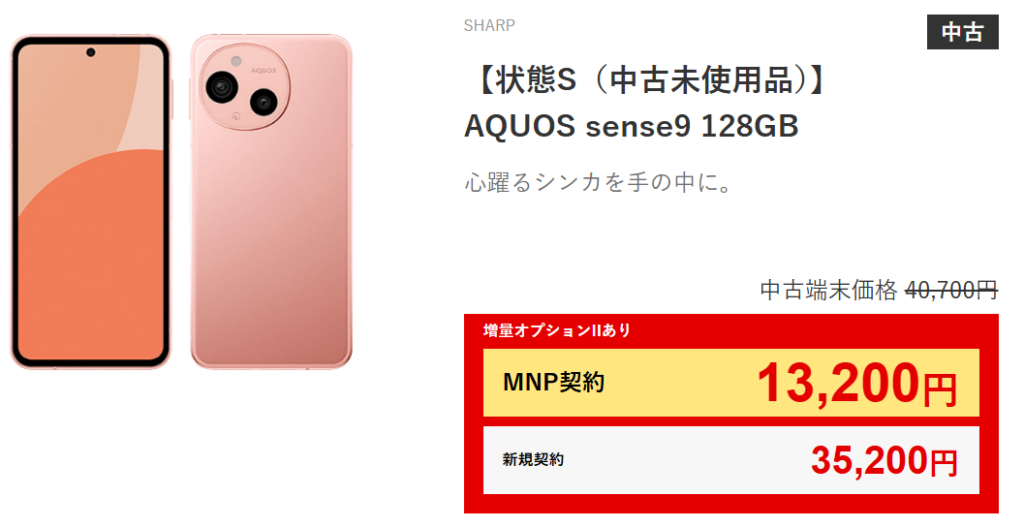
Task: Click the 【状態S（中古未使用品）】 title line
Action: pos(649,80)
